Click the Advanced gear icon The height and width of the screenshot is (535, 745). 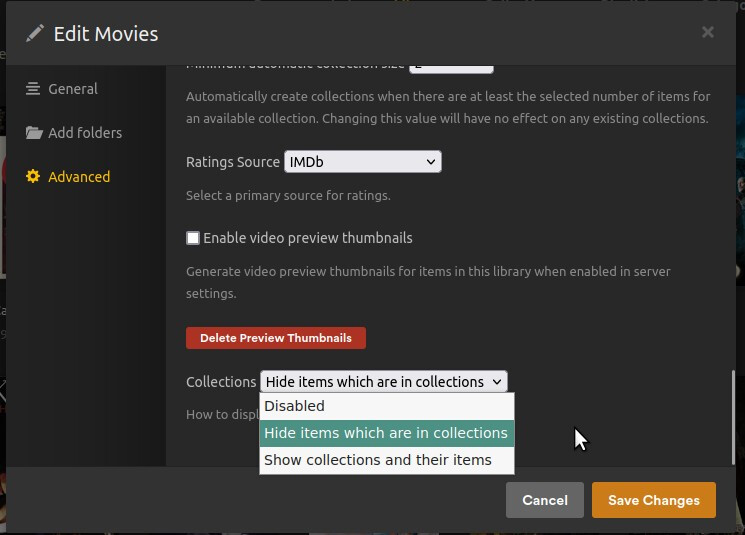tap(33, 176)
